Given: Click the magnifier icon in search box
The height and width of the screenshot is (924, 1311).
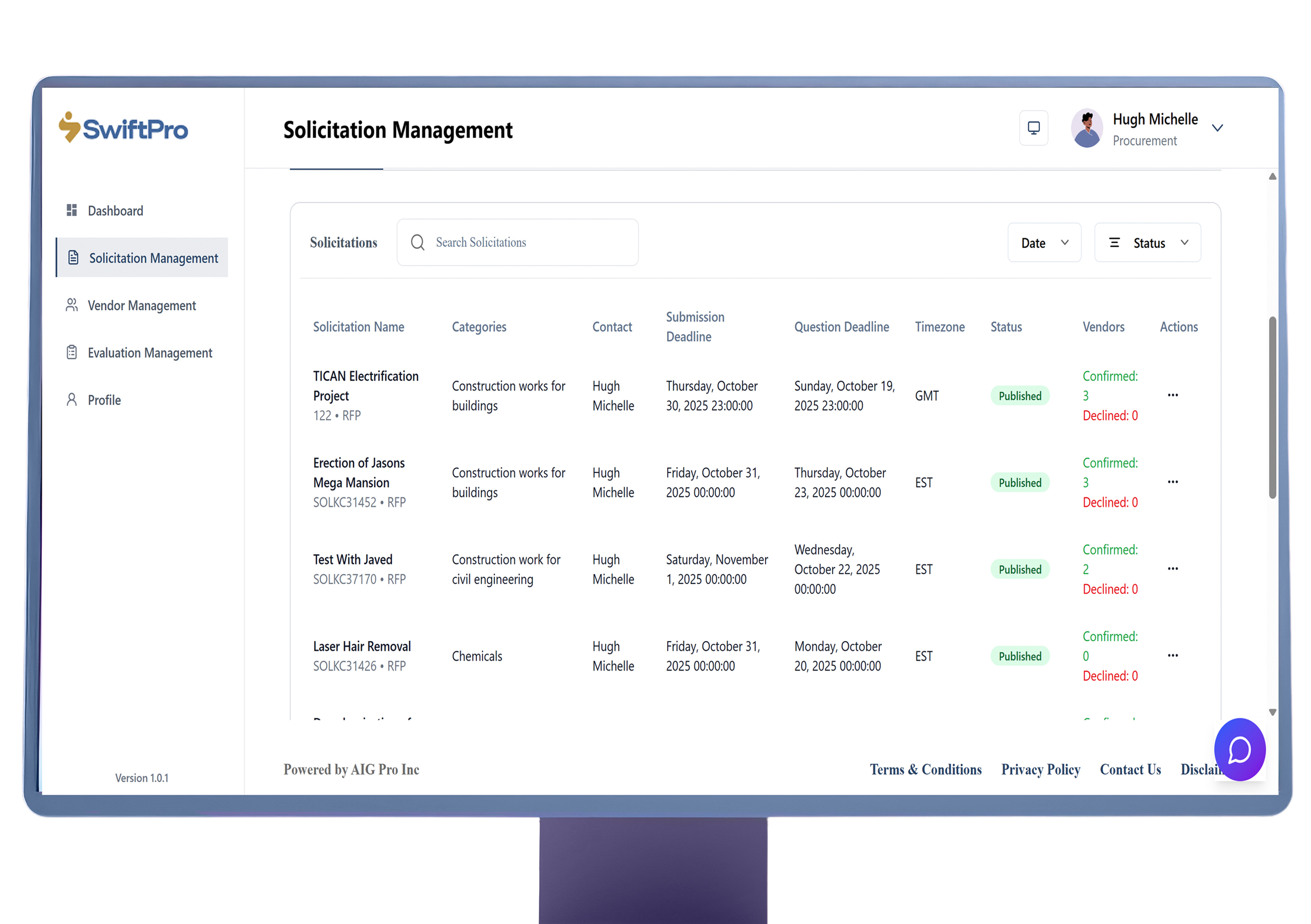Looking at the screenshot, I should [418, 243].
